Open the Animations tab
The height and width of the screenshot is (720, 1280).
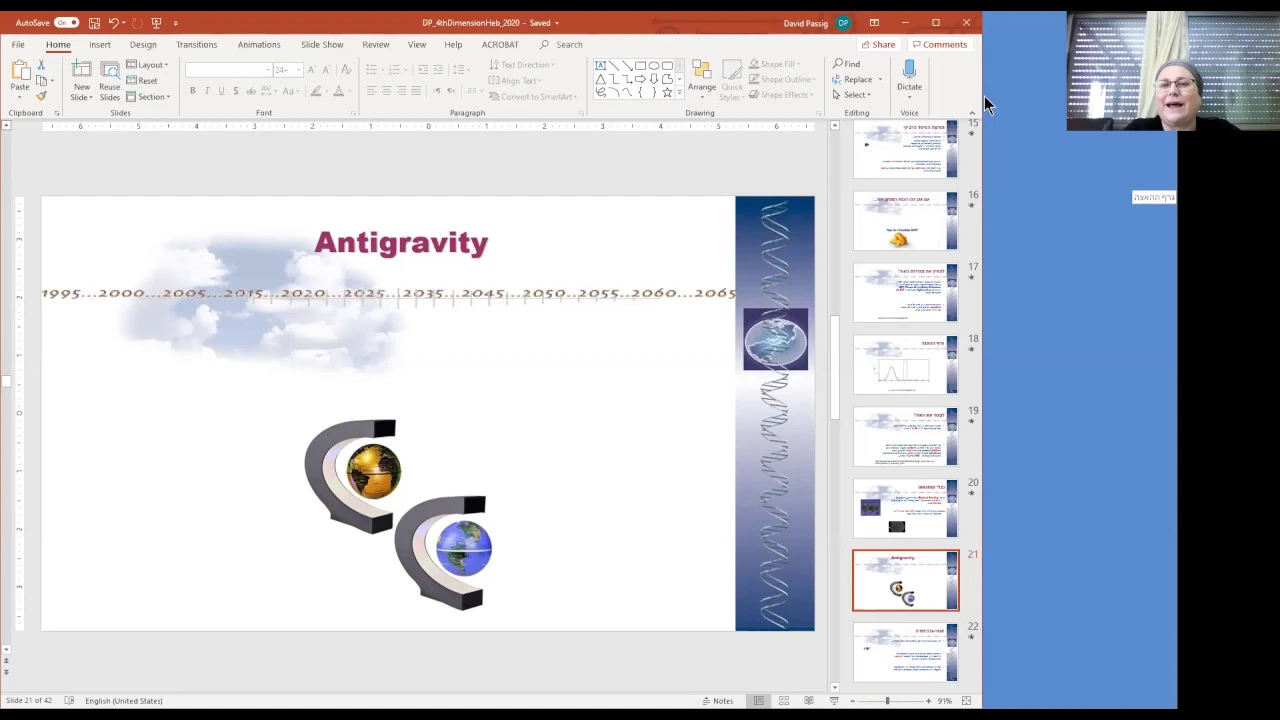coord(259,44)
